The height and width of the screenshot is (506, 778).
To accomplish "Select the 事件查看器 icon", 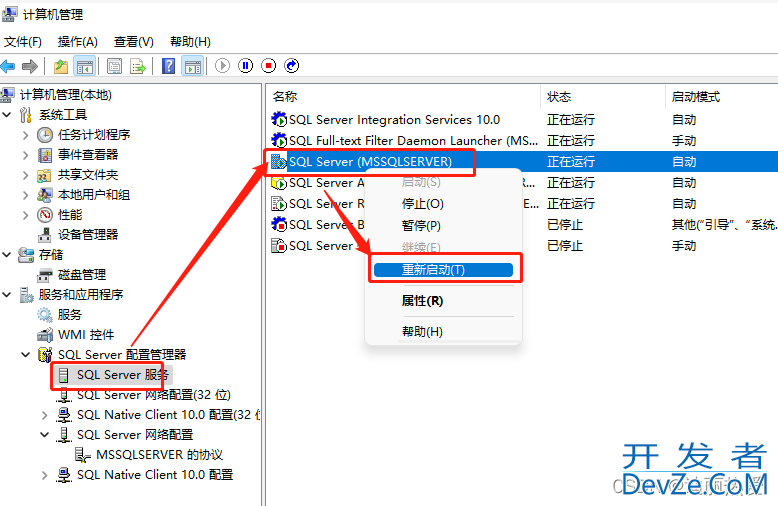I will click(45, 155).
